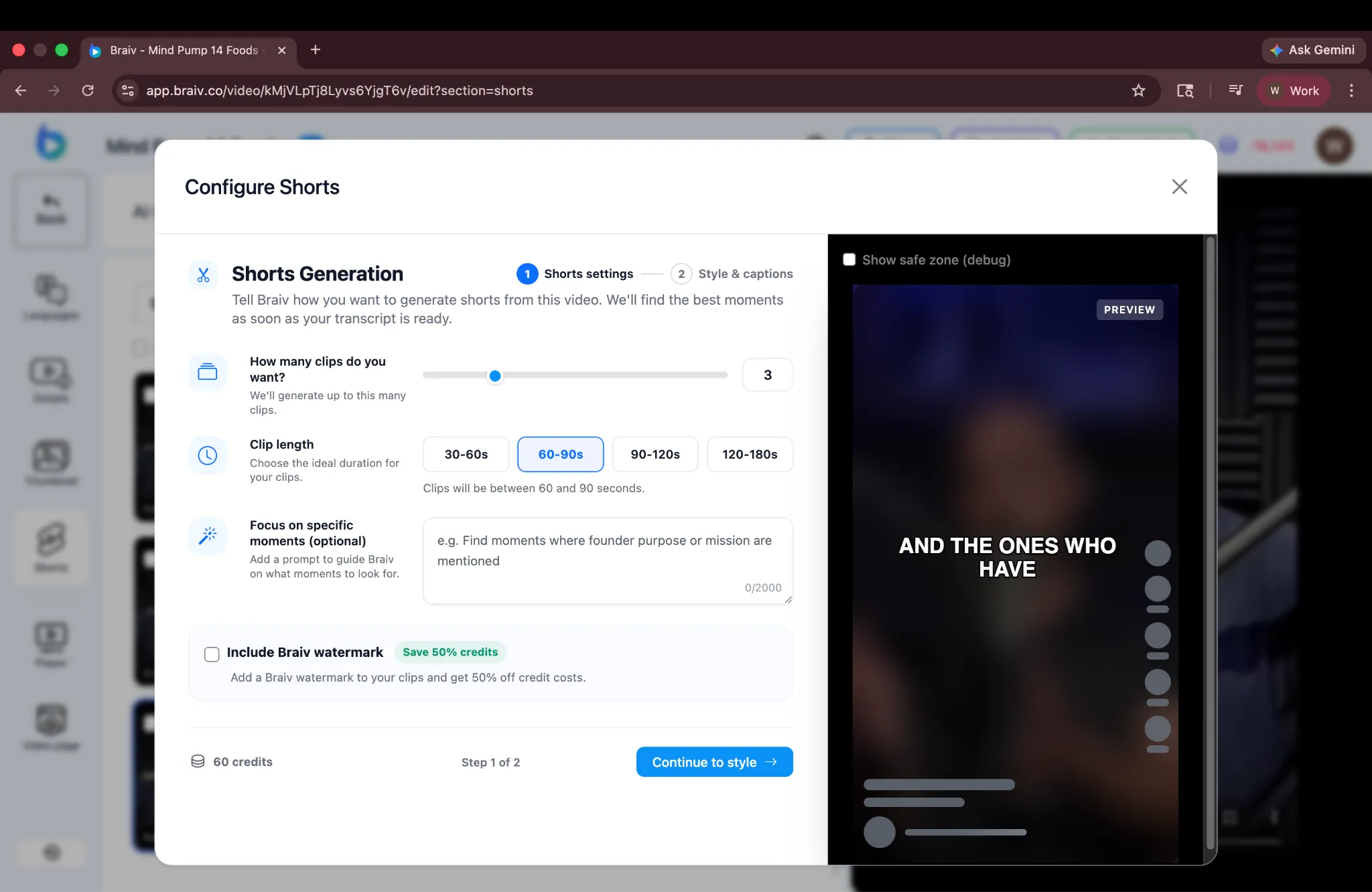Viewport: 1372px width, 892px height.
Task: Click the 60 credits label
Action: coord(243,762)
